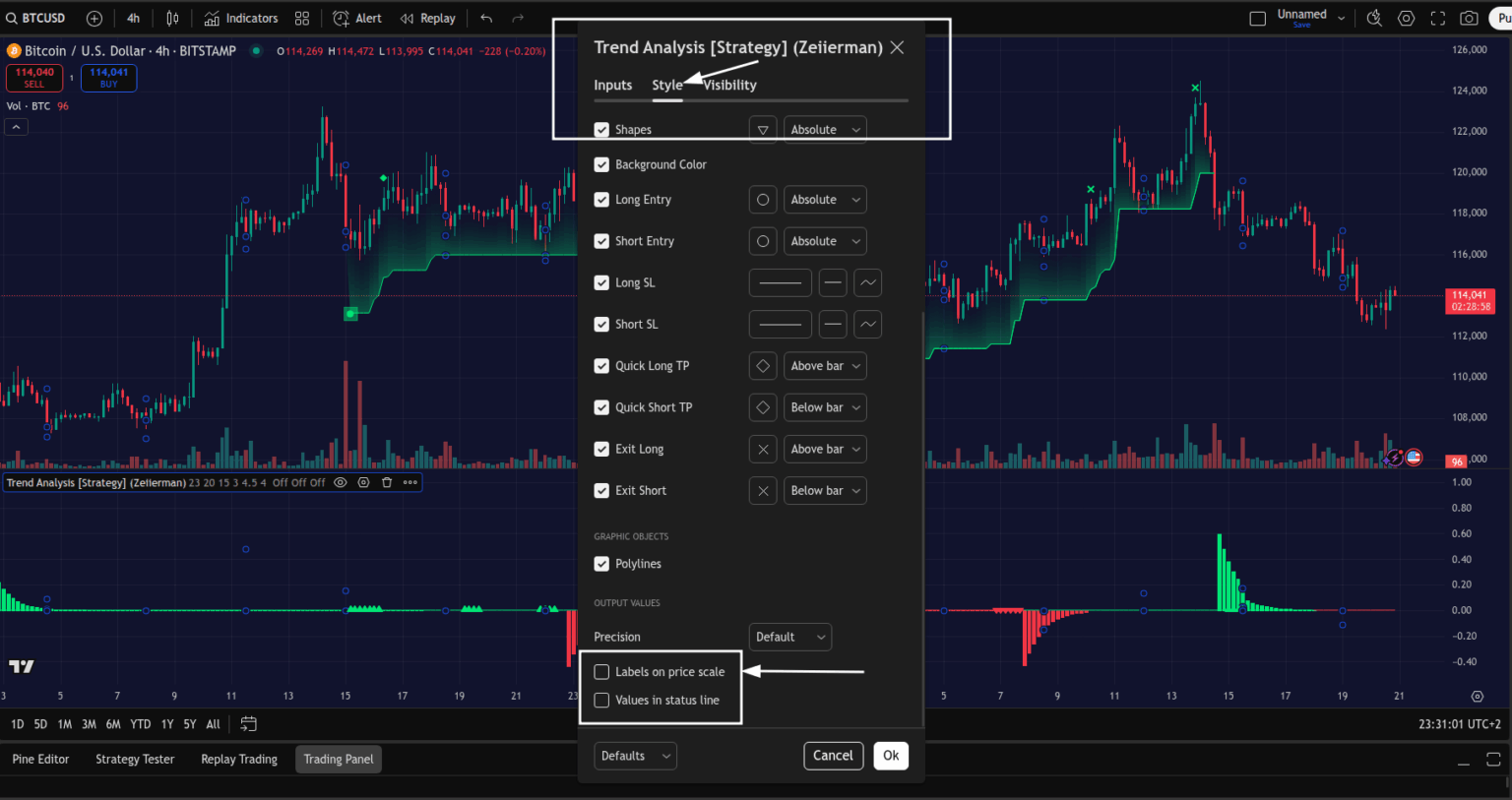Open quick search icon in top bar
Viewport: 1512px width, 800px height.
[1374, 18]
